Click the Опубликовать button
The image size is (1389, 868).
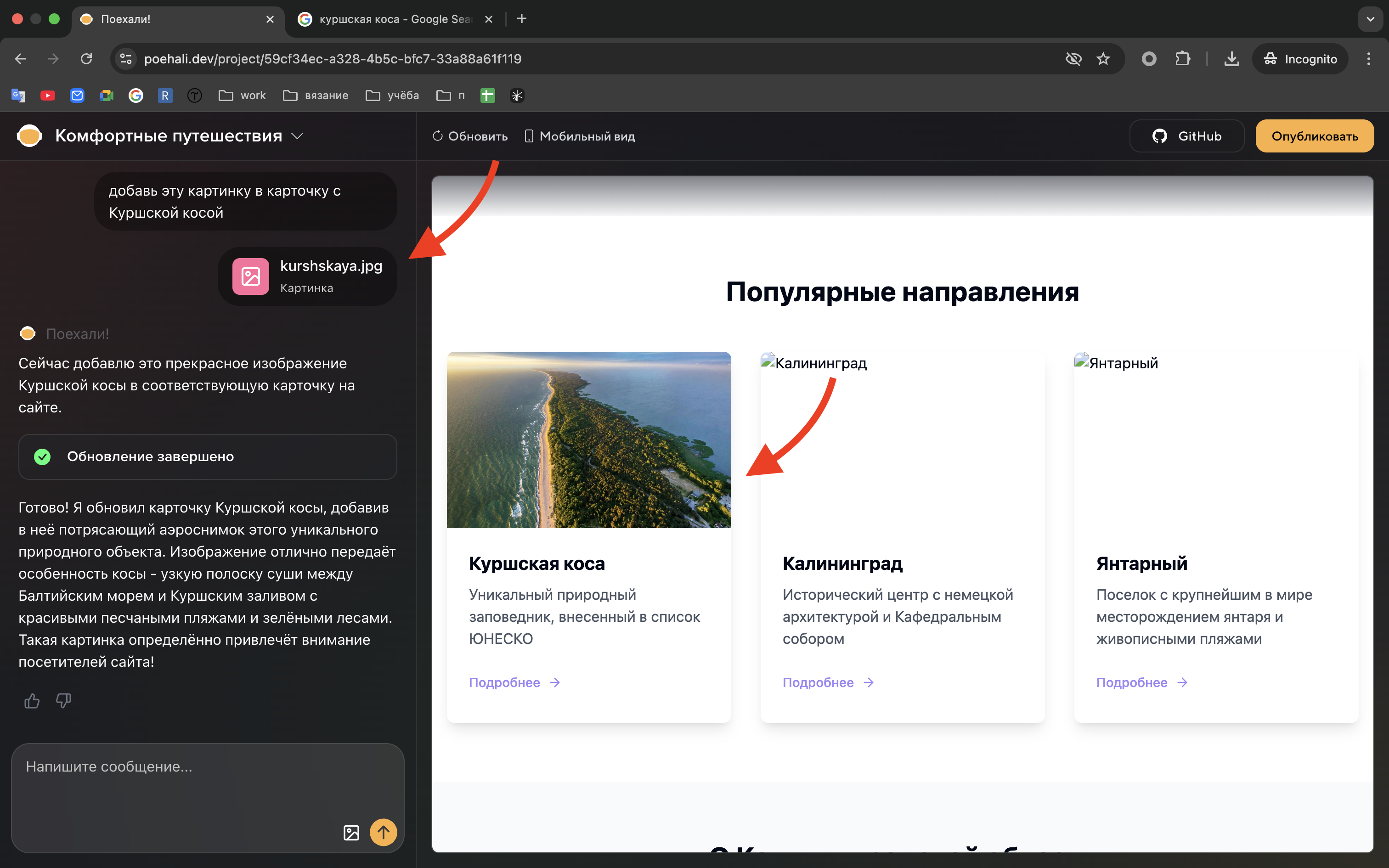[1315, 136]
